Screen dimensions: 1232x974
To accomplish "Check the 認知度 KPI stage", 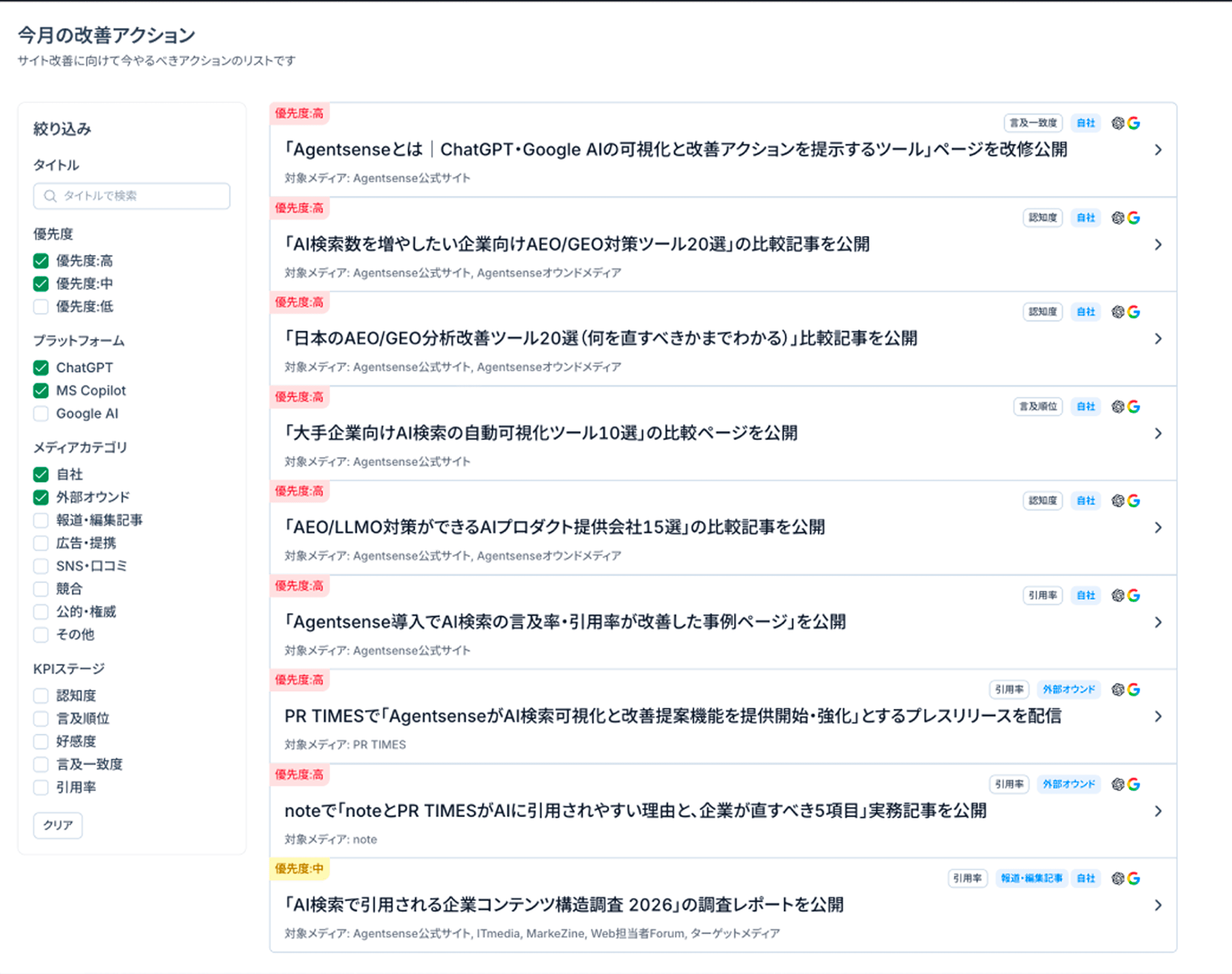I will click(40, 696).
